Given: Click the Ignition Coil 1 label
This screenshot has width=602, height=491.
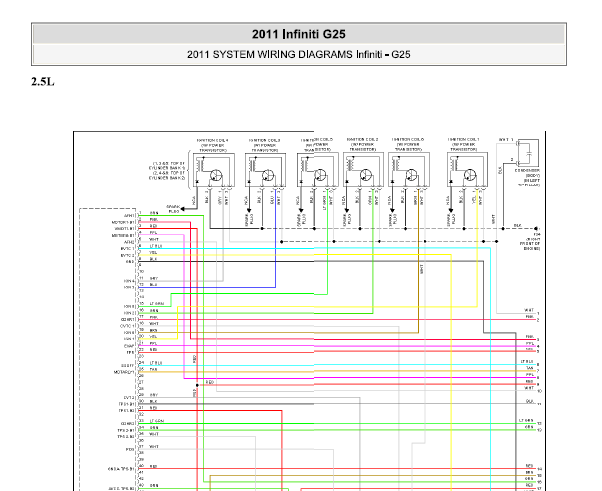Looking at the screenshot, I should pyautogui.click(x=463, y=144).
